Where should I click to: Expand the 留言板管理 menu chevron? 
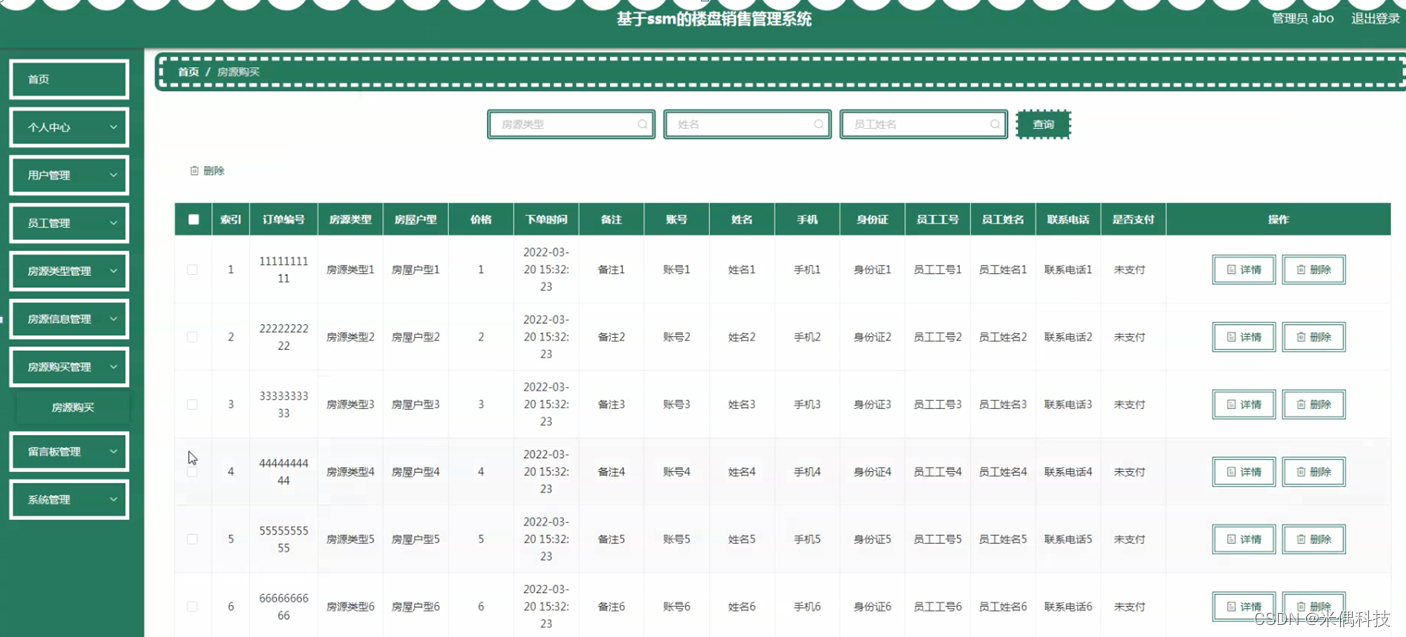(x=113, y=452)
